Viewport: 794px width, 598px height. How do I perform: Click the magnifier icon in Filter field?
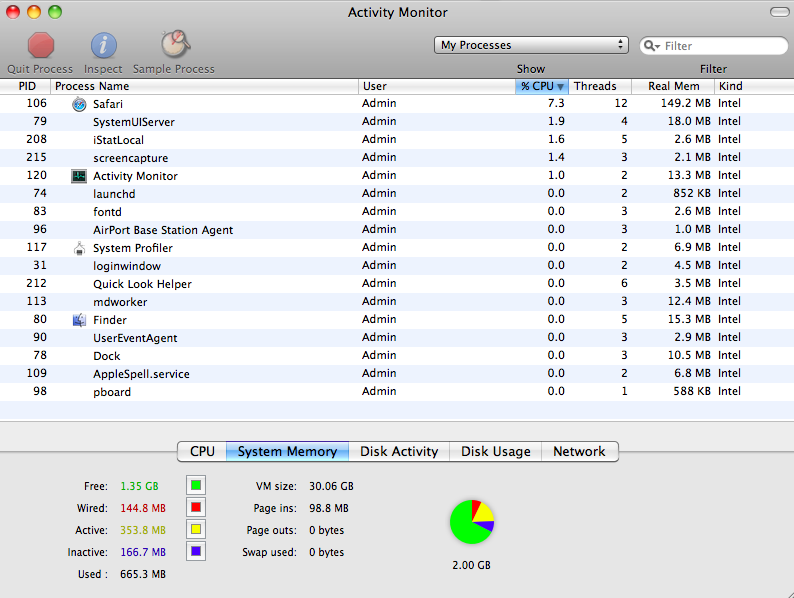[x=651, y=46]
